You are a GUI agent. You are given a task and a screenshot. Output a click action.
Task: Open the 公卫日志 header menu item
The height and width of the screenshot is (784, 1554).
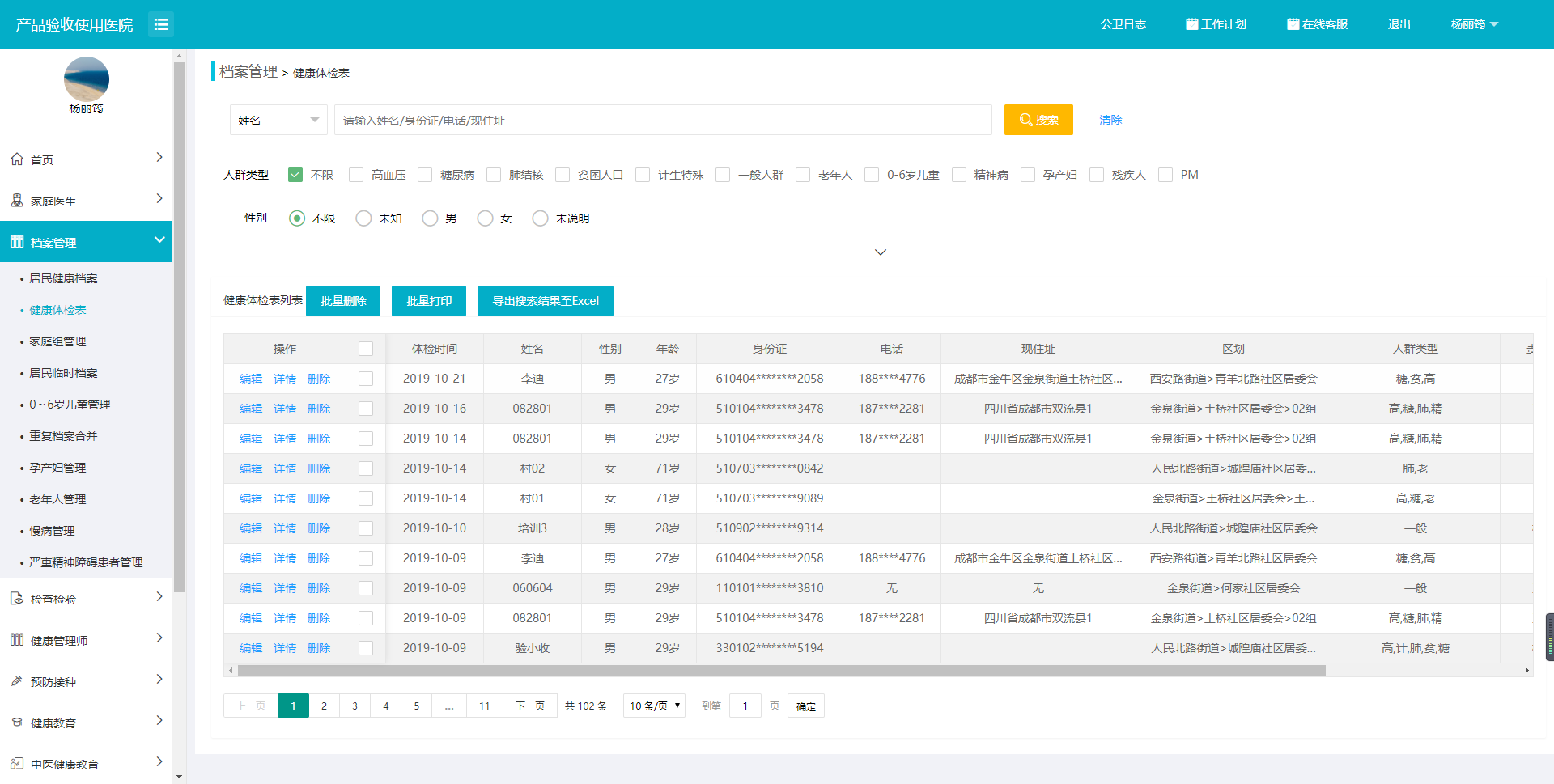coord(1123,24)
